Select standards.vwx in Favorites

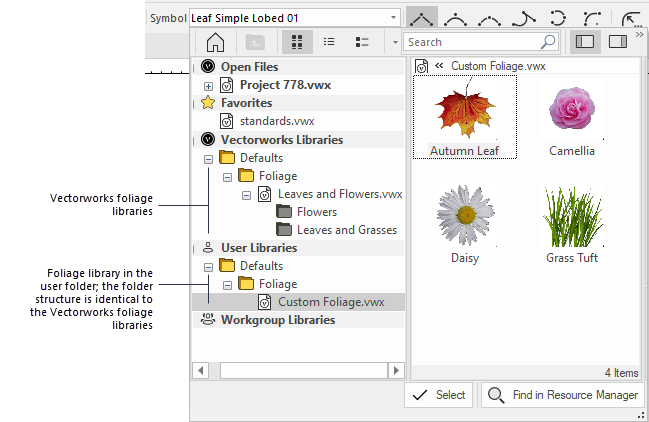tap(277, 121)
